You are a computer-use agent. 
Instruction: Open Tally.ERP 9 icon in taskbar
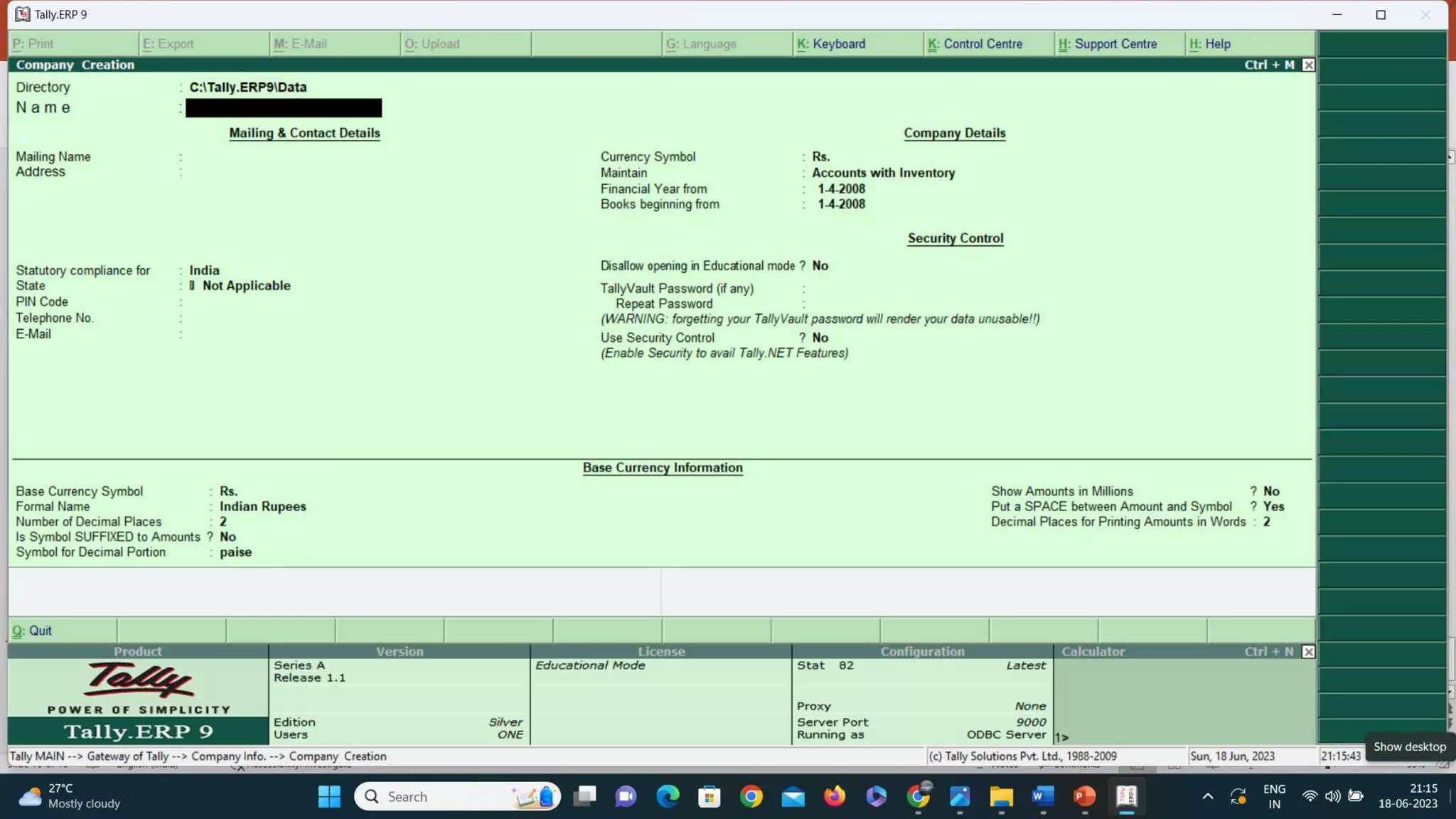(x=1126, y=796)
